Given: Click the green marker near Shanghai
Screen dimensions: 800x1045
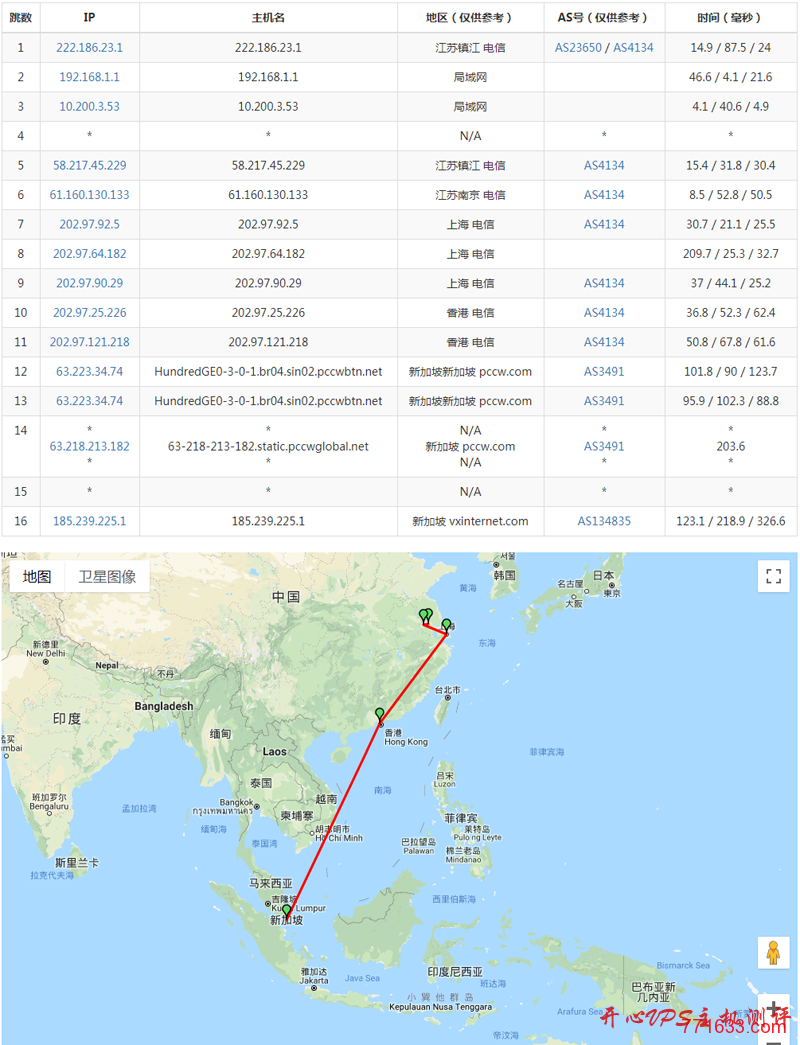Looking at the screenshot, I should click(x=447, y=622).
